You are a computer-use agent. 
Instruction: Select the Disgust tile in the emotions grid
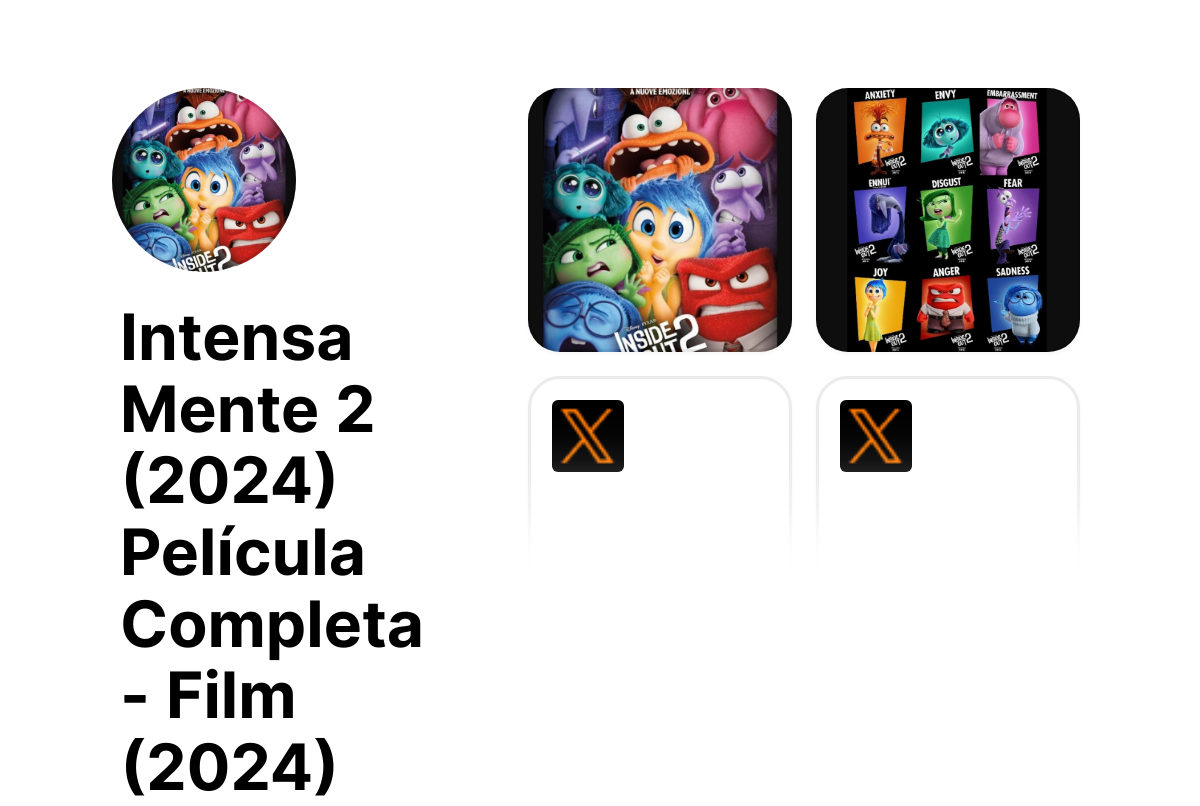tap(945, 220)
